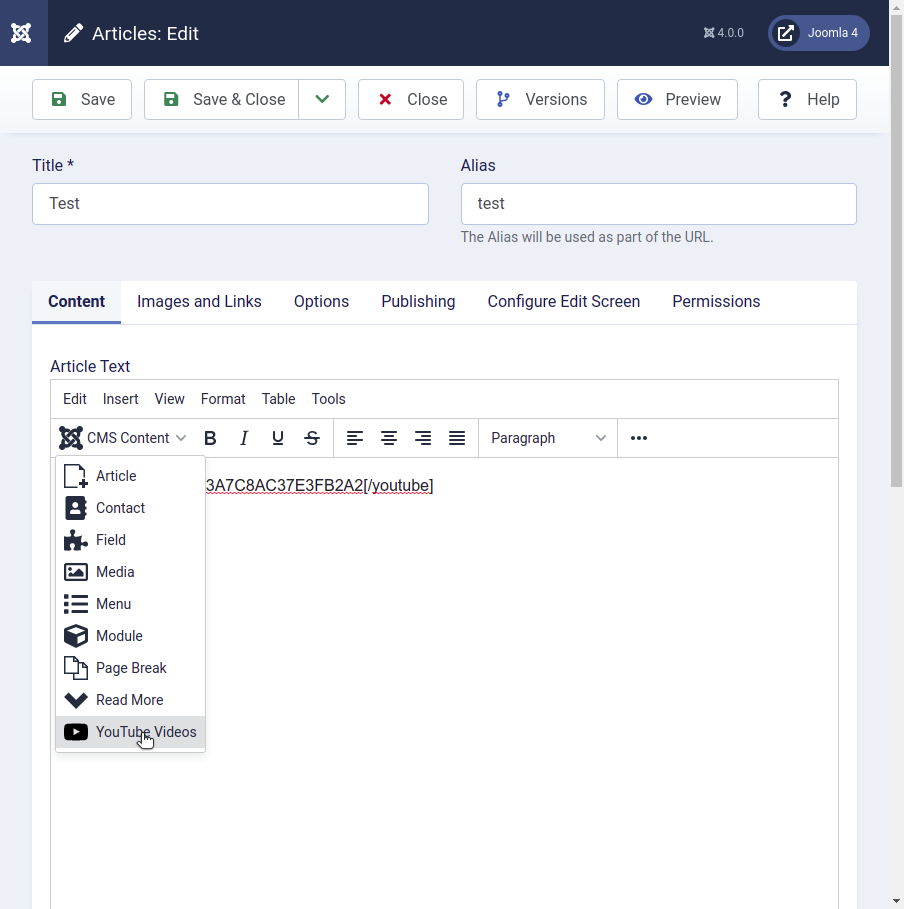The image size is (904, 909).
Task: Expand the Save & Close options arrow
Action: click(x=322, y=100)
